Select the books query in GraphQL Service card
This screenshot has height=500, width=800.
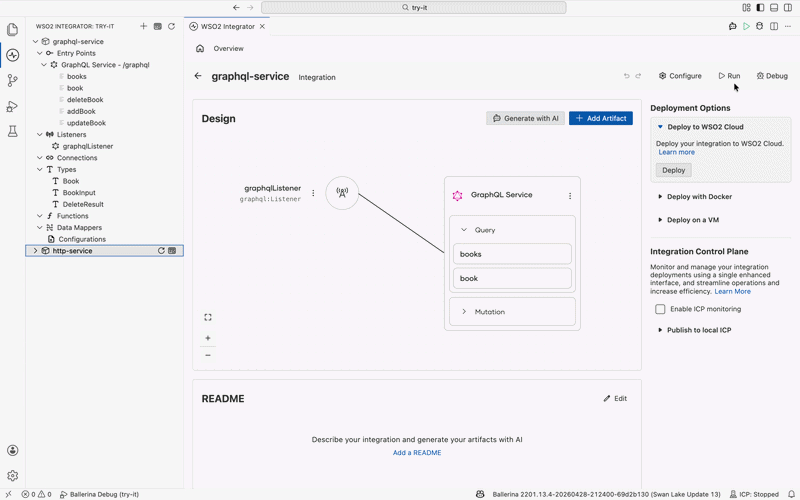[x=512, y=254]
